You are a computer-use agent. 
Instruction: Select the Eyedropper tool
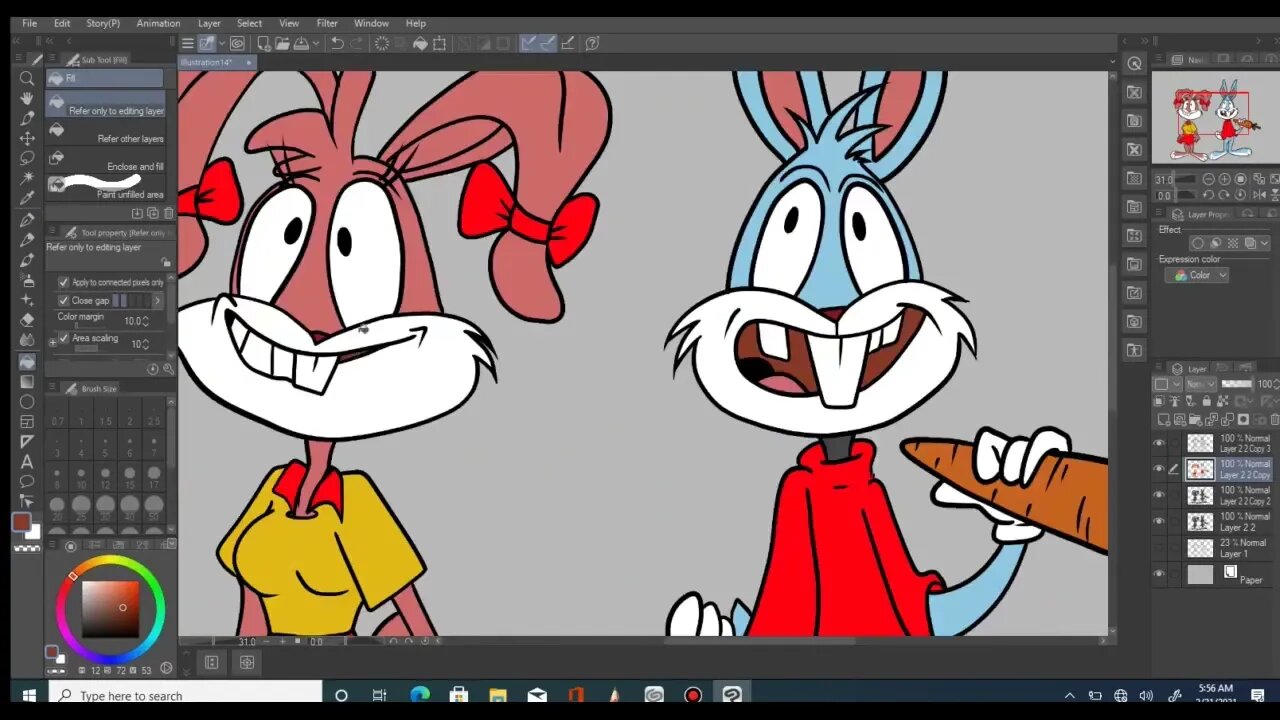(x=27, y=198)
